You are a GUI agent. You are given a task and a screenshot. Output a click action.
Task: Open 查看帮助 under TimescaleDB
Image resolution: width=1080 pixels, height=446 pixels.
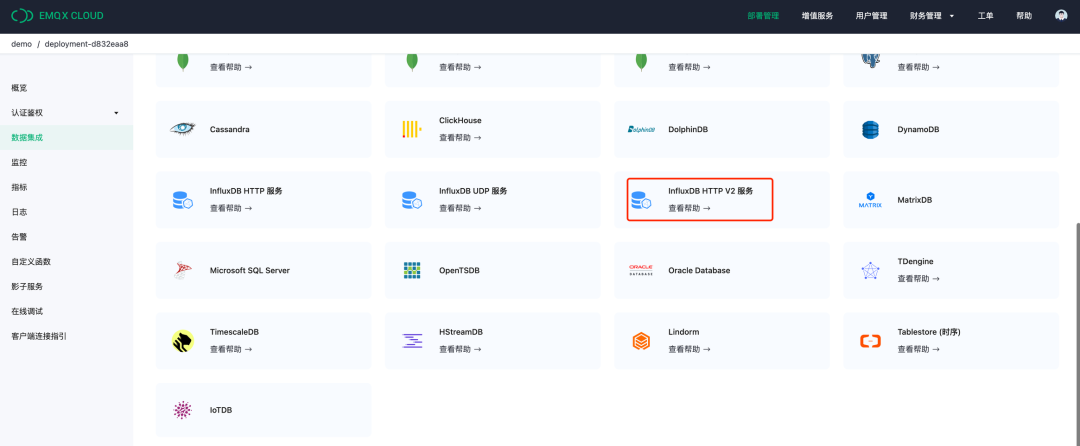tap(231, 349)
